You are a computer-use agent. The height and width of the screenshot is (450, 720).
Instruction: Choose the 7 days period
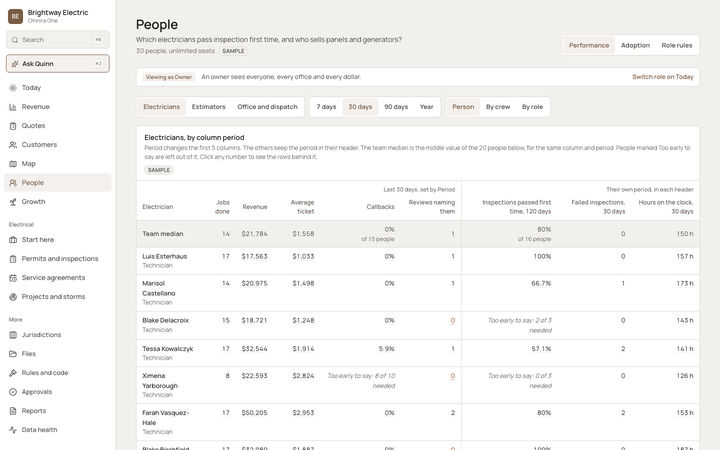[326, 107]
